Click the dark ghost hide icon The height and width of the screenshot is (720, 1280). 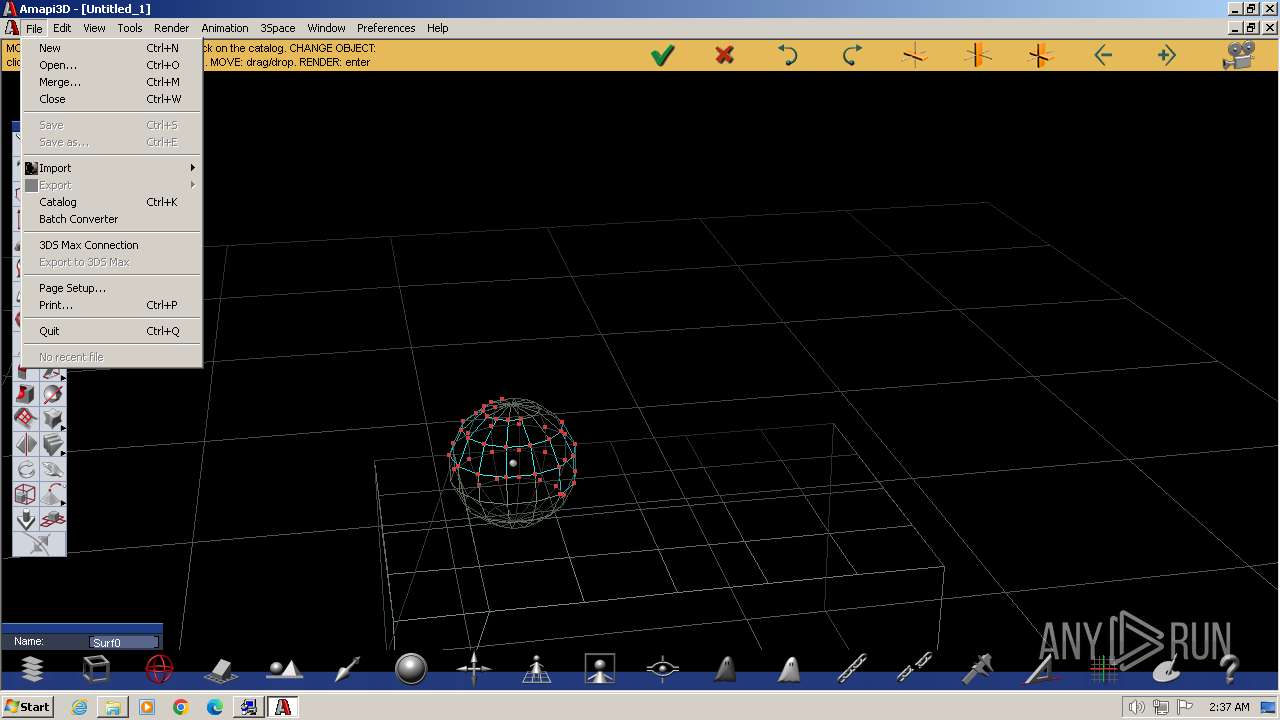(727, 669)
